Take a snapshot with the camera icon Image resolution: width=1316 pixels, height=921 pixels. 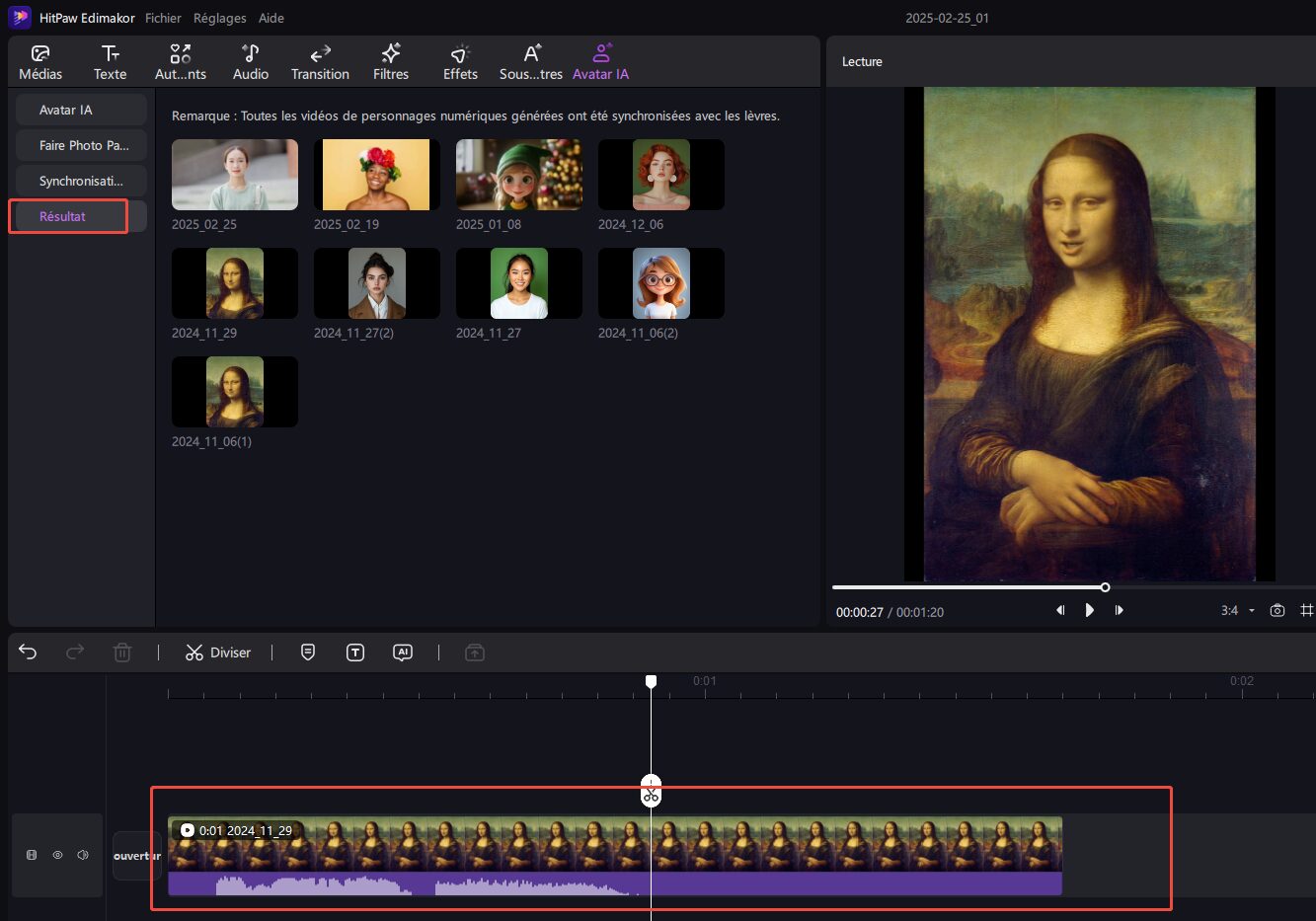[1277, 610]
